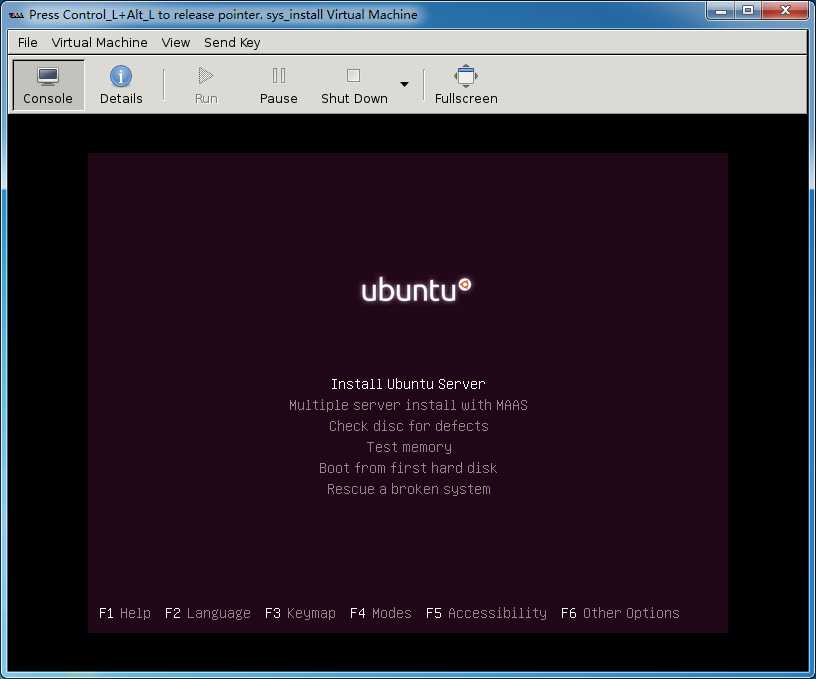Click F6 Other Options
The height and width of the screenshot is (679, 816).
pos(620,613)
